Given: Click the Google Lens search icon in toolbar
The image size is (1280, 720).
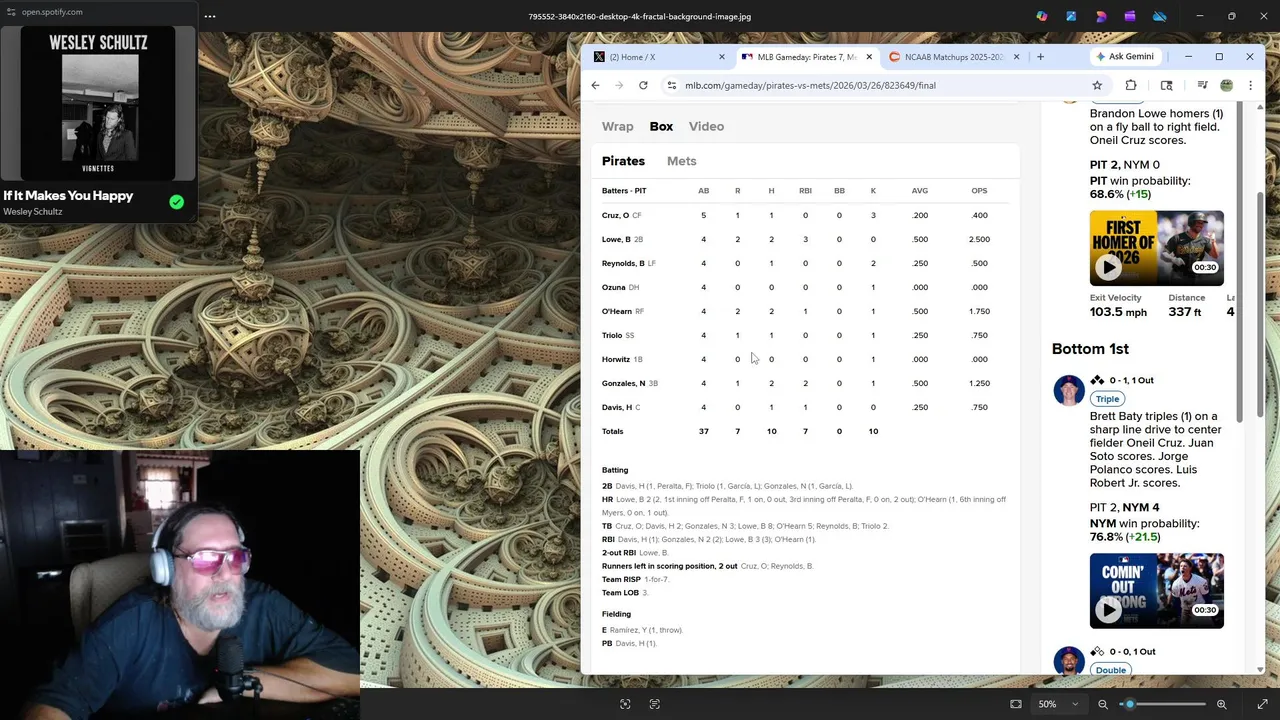Looking at the screenshot, I should (x=1167, y=85).
